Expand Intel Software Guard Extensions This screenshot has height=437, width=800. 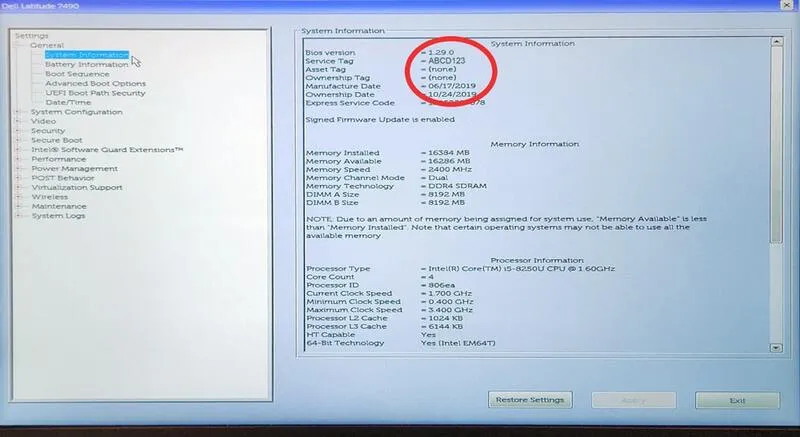pos(19,149)
